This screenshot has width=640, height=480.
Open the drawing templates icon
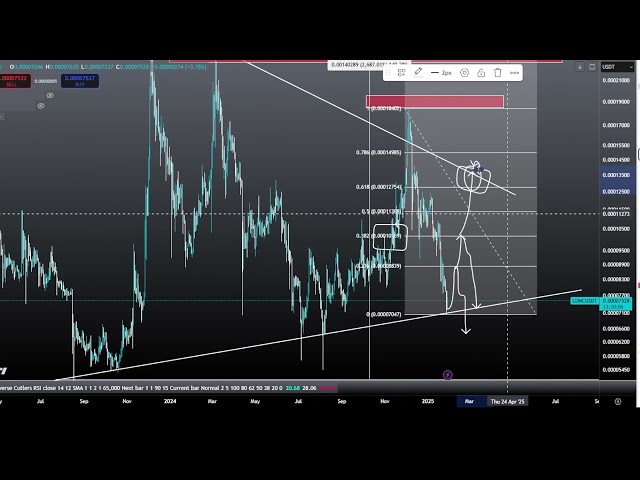(x=401, y=73)
